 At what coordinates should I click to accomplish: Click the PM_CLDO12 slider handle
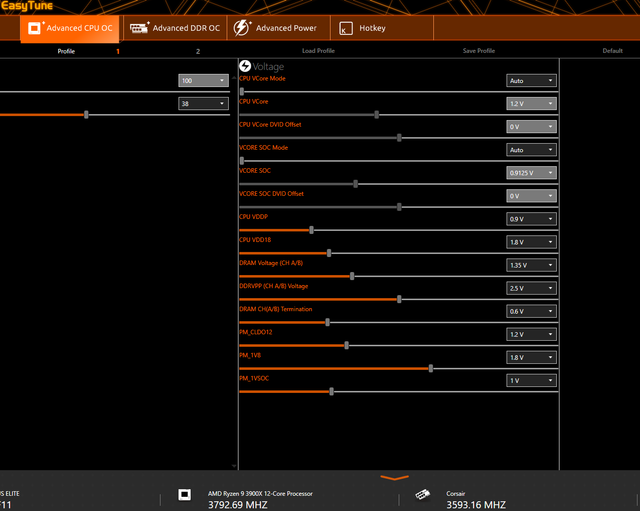coord(347,345)
